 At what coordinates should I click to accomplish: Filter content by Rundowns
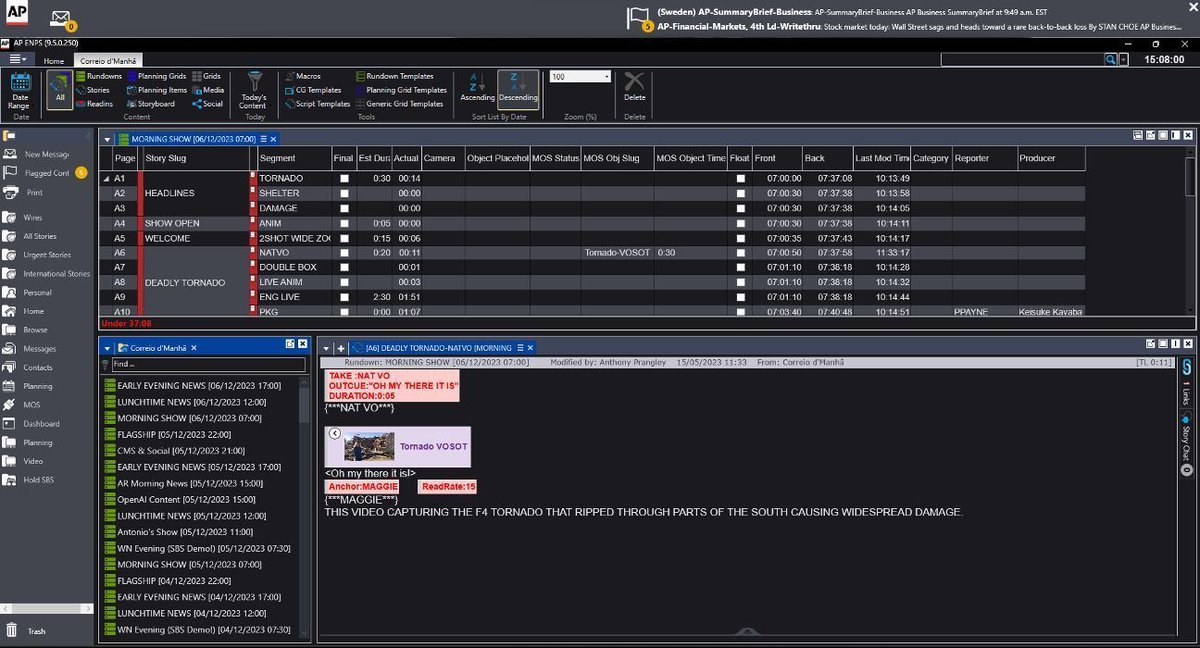coord(98,76)
